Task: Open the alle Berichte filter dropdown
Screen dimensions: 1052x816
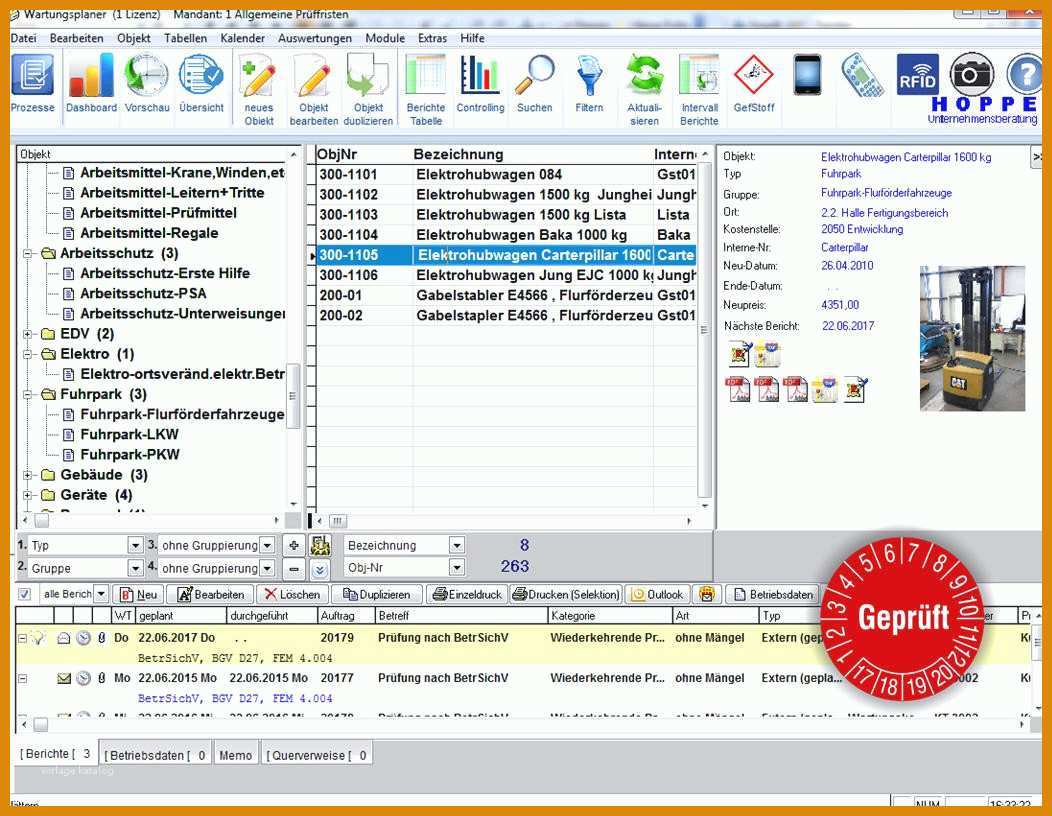Action: [101, 594]
